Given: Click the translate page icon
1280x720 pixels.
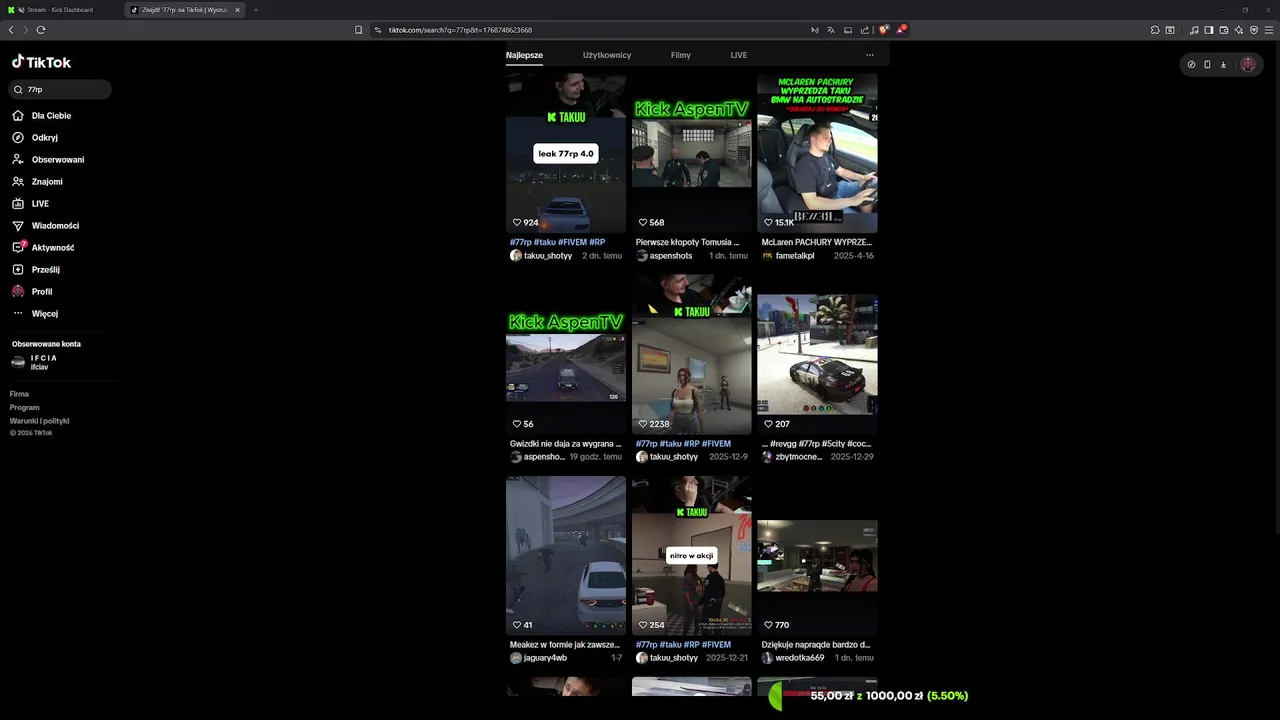Looking at the screenshot, I should coord(831,30).
